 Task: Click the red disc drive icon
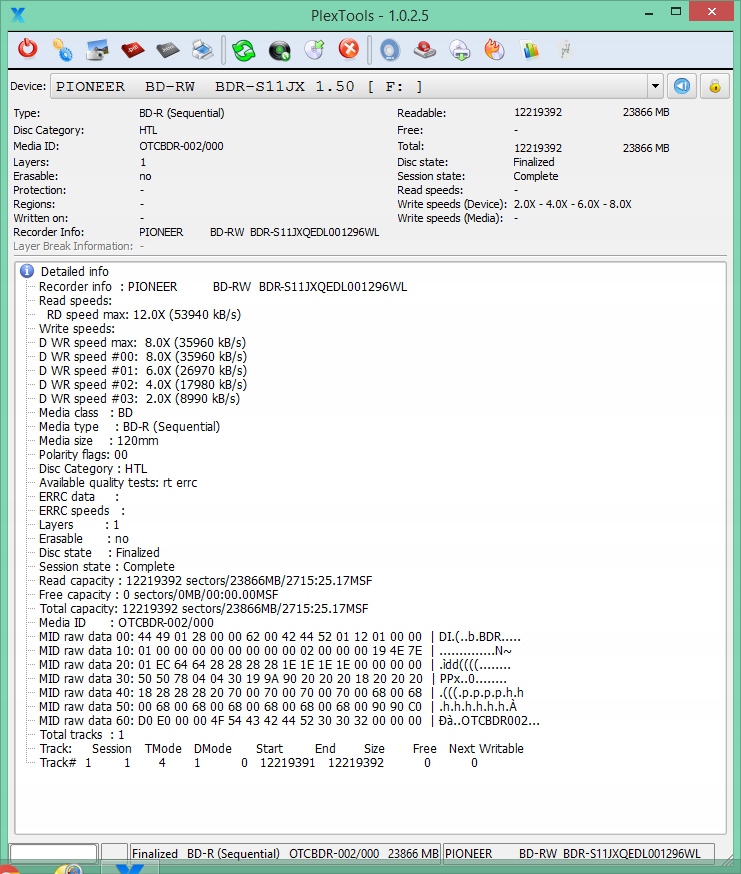coord(425,50)
